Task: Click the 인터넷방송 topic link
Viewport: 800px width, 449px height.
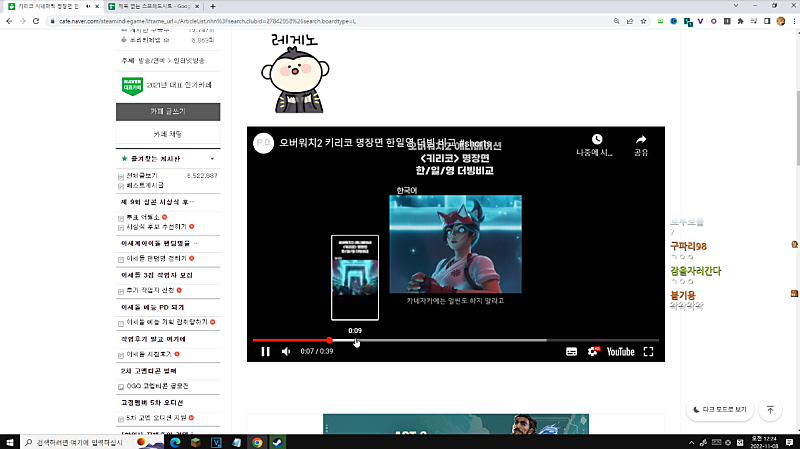Action: click(189, 61)
